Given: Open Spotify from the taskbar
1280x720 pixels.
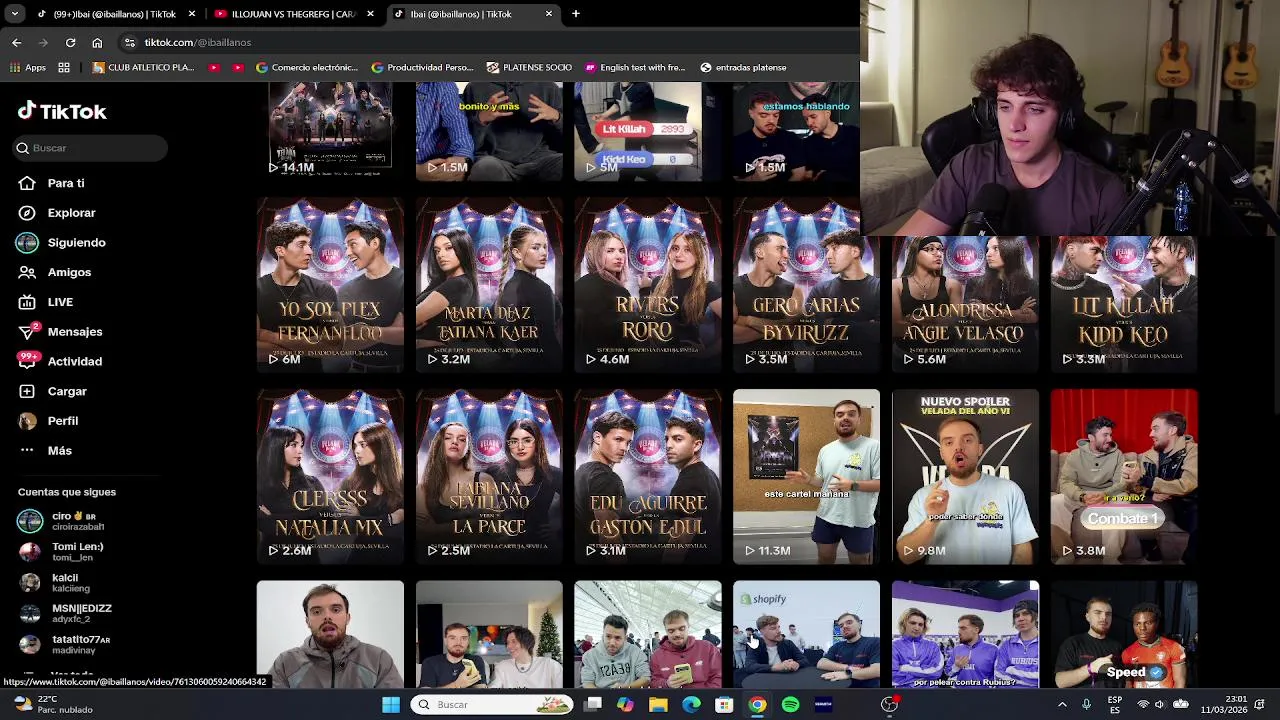Looking at the screenshot, I should click(790, 705).
